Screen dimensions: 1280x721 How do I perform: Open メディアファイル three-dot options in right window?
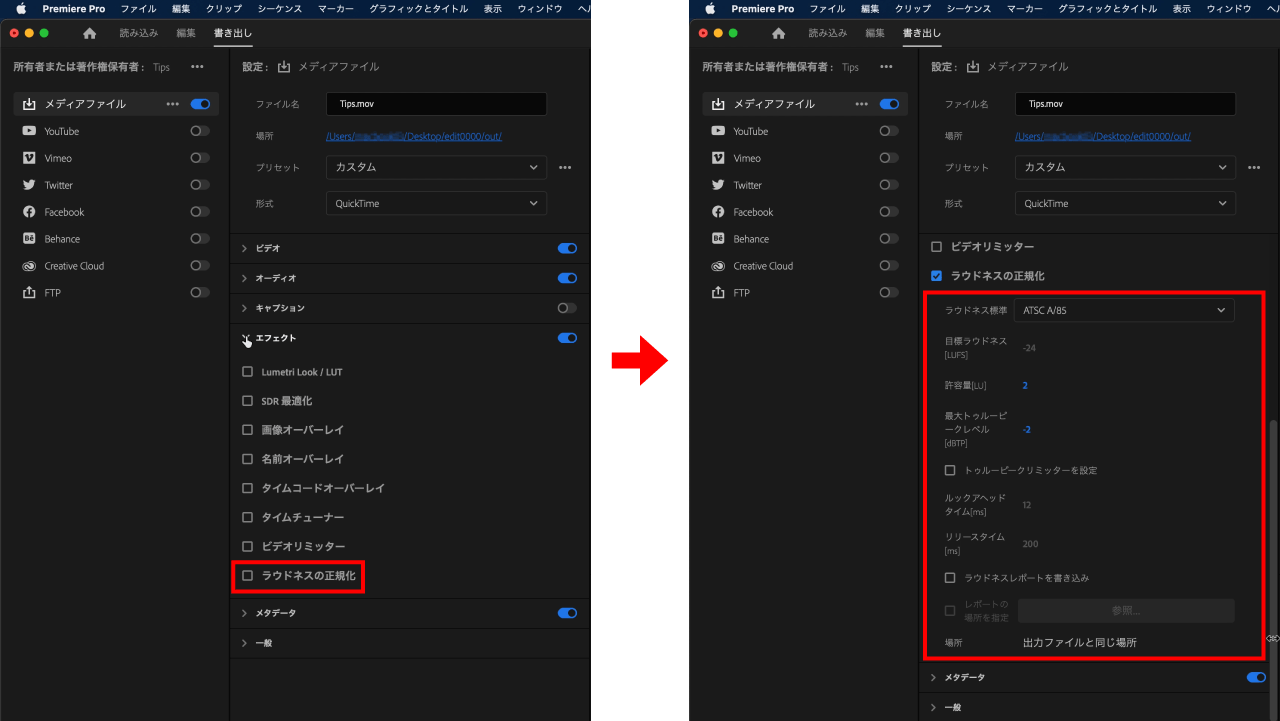(x=862, y=104)
